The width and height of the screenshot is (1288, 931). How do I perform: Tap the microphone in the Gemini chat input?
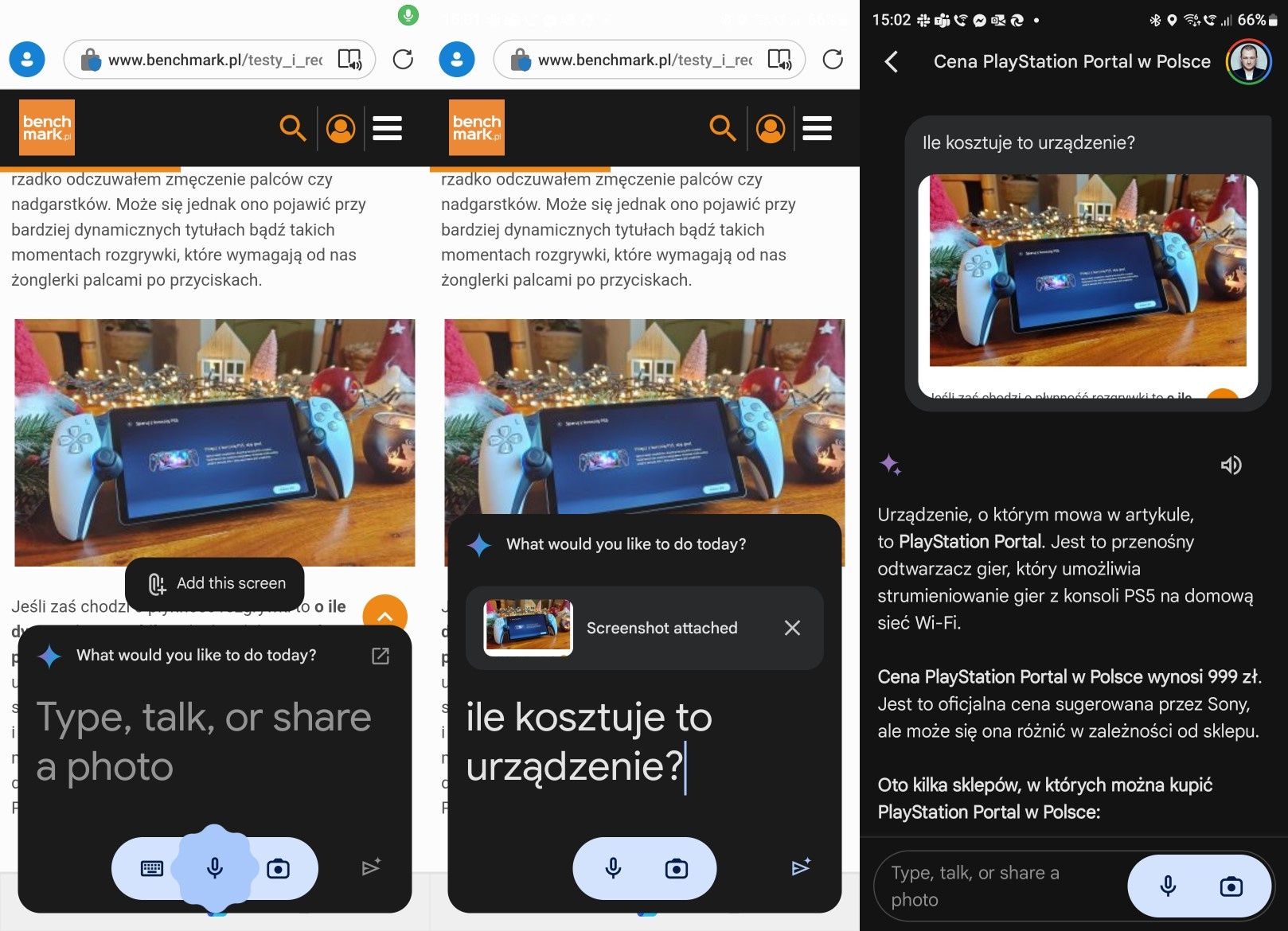click(1168, 886)
